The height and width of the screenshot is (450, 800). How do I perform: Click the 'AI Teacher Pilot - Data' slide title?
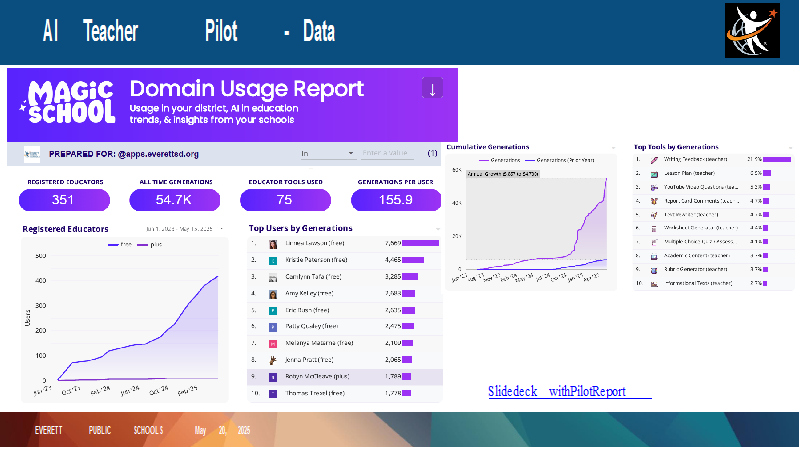(189, 31)
